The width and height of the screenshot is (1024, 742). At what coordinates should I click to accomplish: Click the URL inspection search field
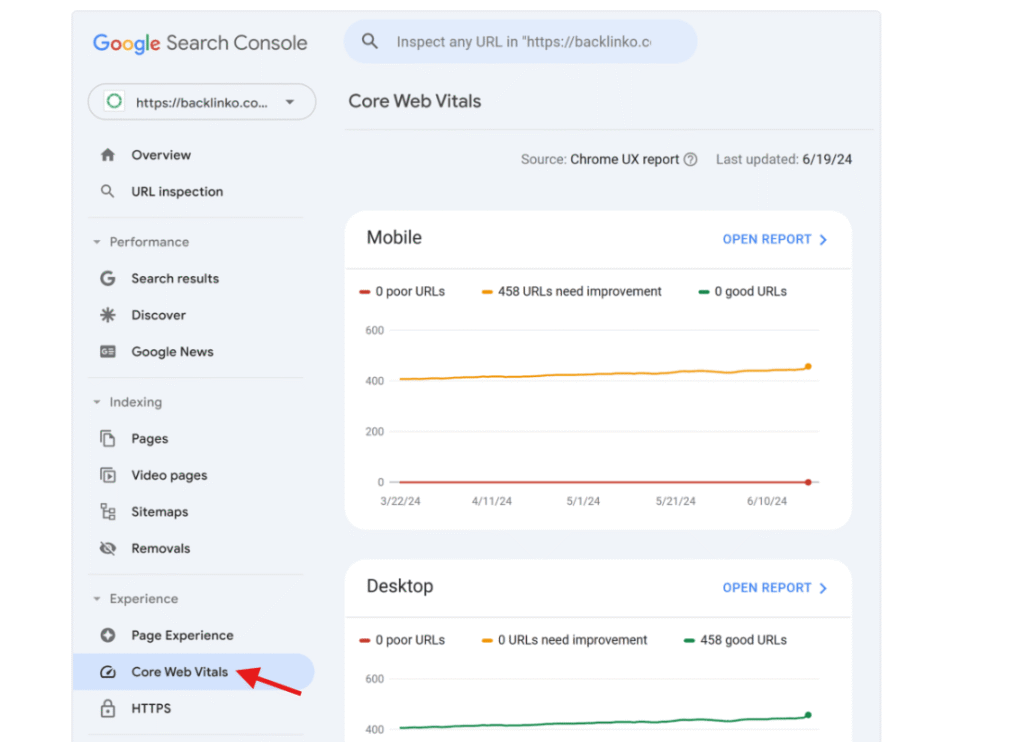point(520,41)
